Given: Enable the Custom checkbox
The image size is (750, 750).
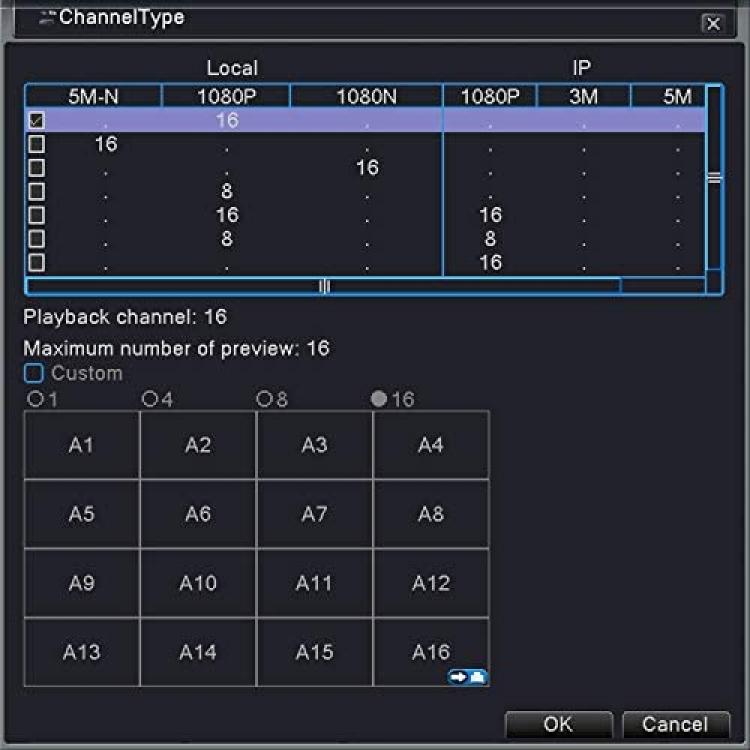Looking at the screenshot, I should point(33,373).
